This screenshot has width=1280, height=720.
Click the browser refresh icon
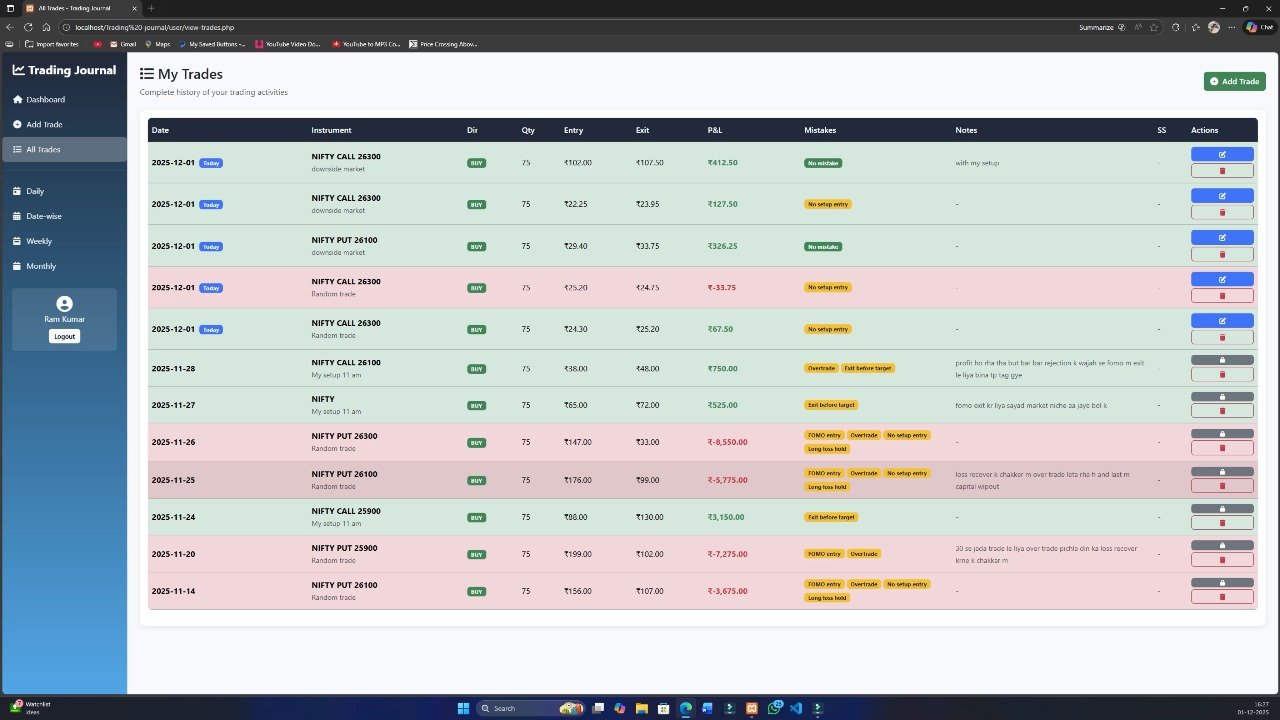pyautogui.click(x=29, y=27)
